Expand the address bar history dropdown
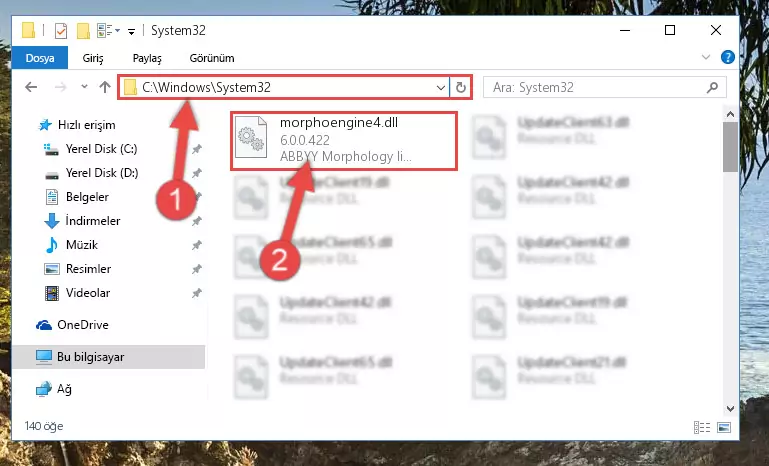The height and width of the screenshot is (466, 769). point(440,88)
